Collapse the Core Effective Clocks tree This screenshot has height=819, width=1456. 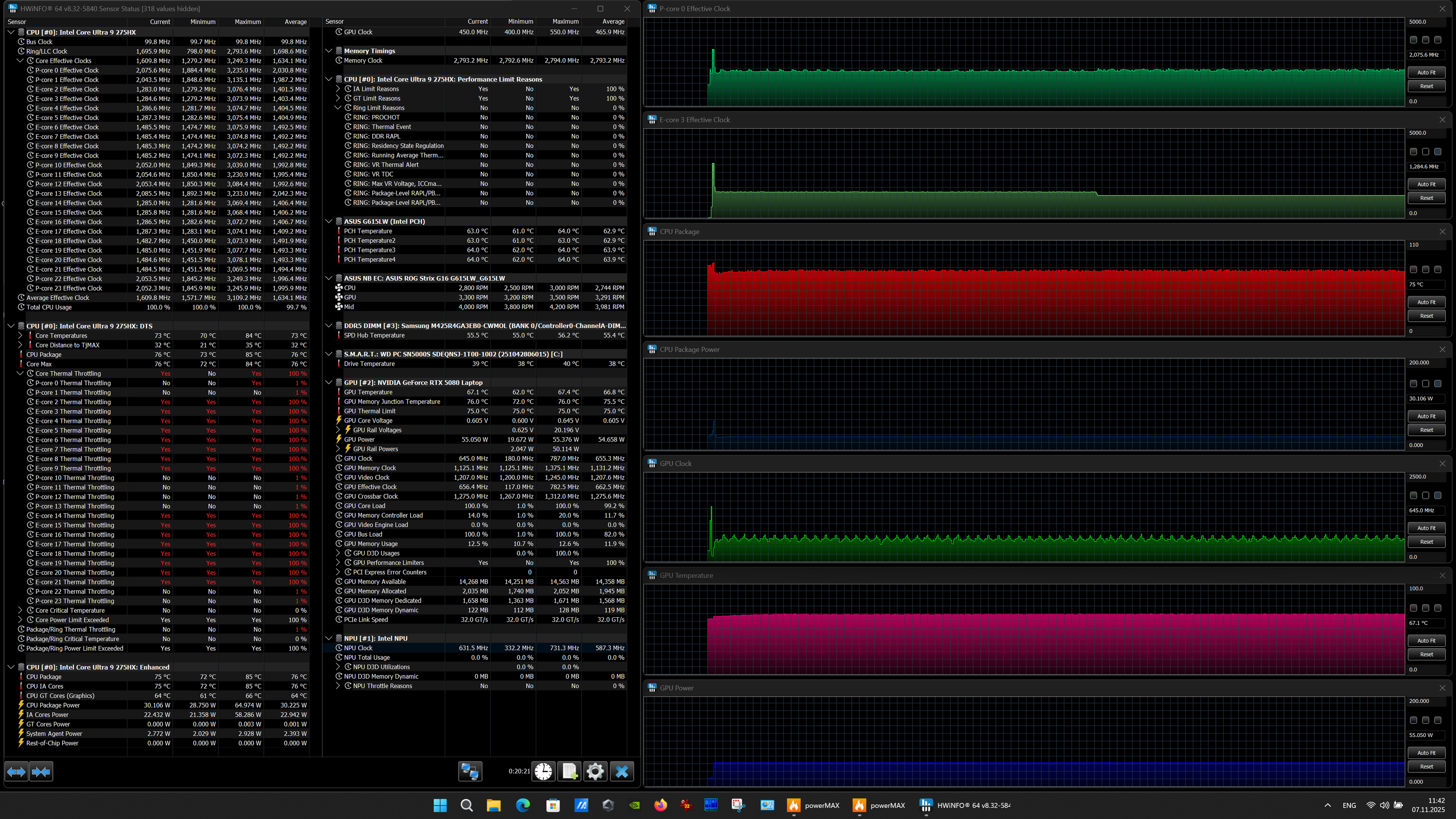[20, 61]
